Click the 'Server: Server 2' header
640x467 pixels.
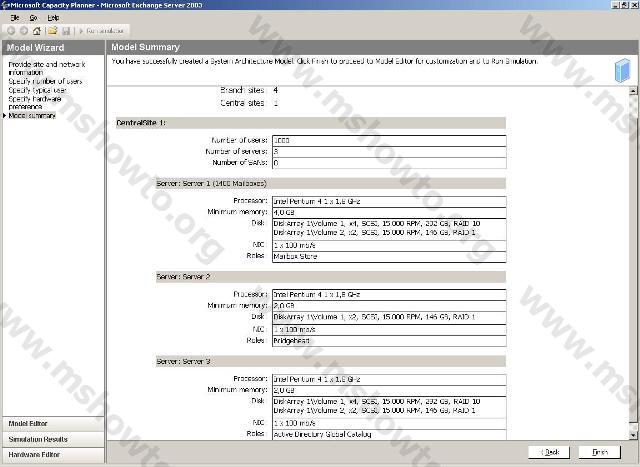pos(331,277)
